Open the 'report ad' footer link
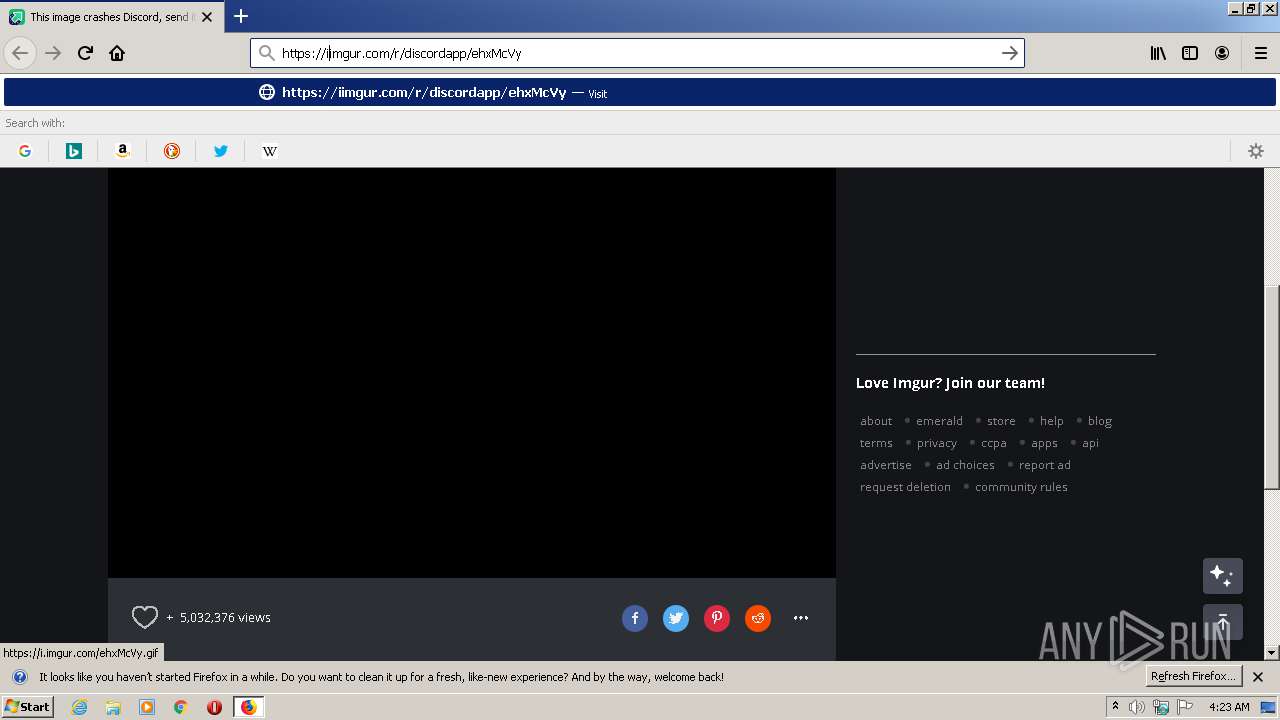1280x720 pixels. [x=1045, y=465]
